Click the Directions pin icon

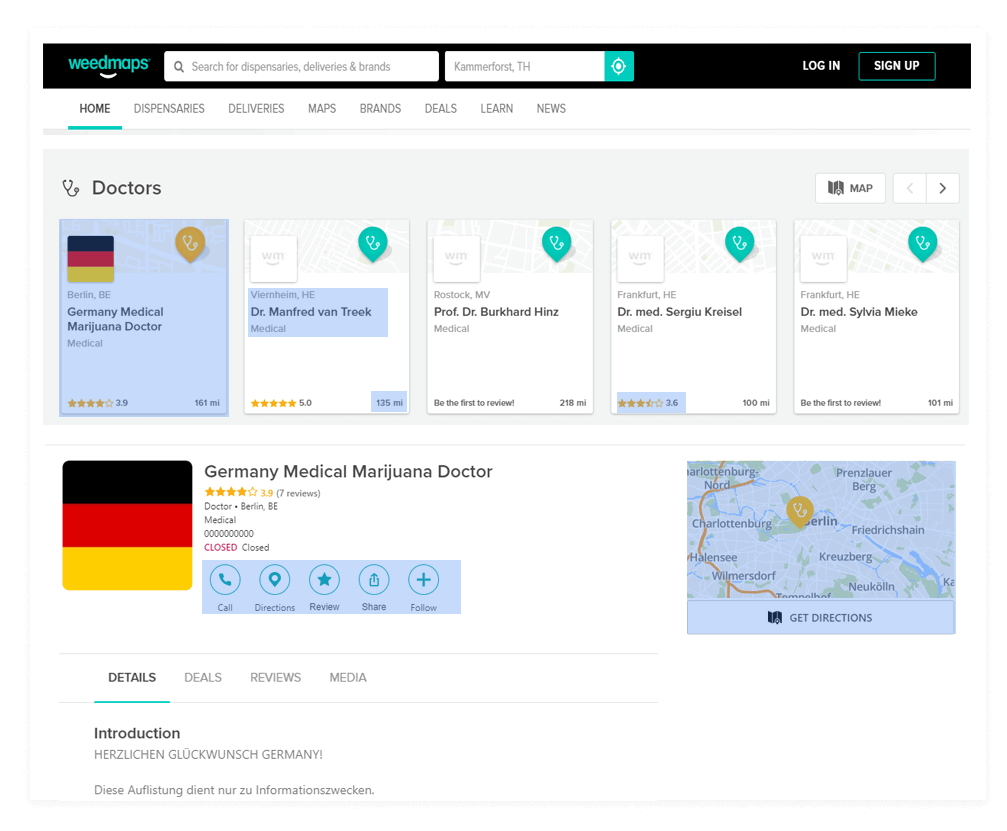pos(274,580)
